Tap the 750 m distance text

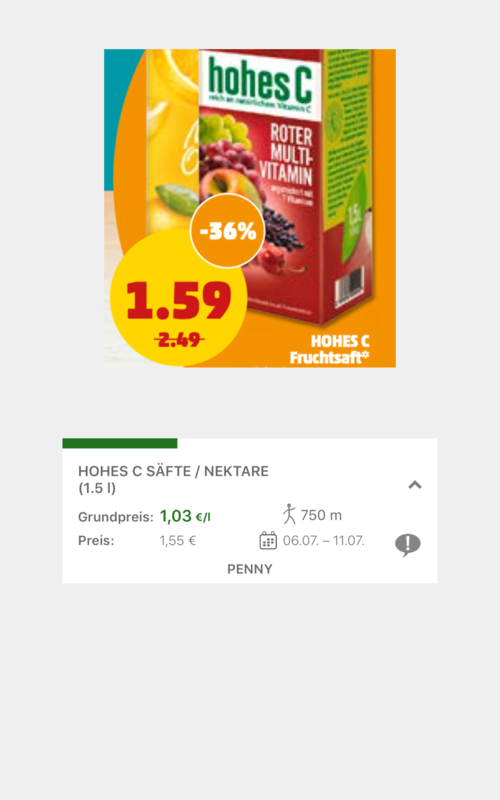tap(321, 515)
